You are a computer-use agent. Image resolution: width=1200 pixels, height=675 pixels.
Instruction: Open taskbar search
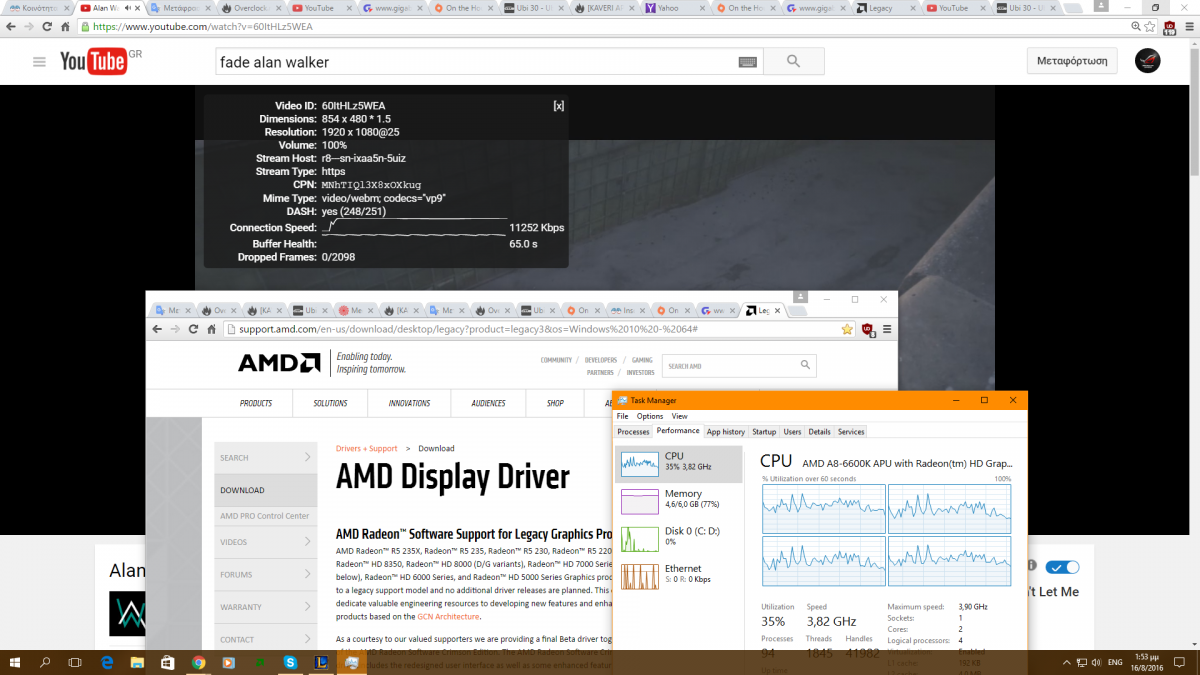(46, 662)
